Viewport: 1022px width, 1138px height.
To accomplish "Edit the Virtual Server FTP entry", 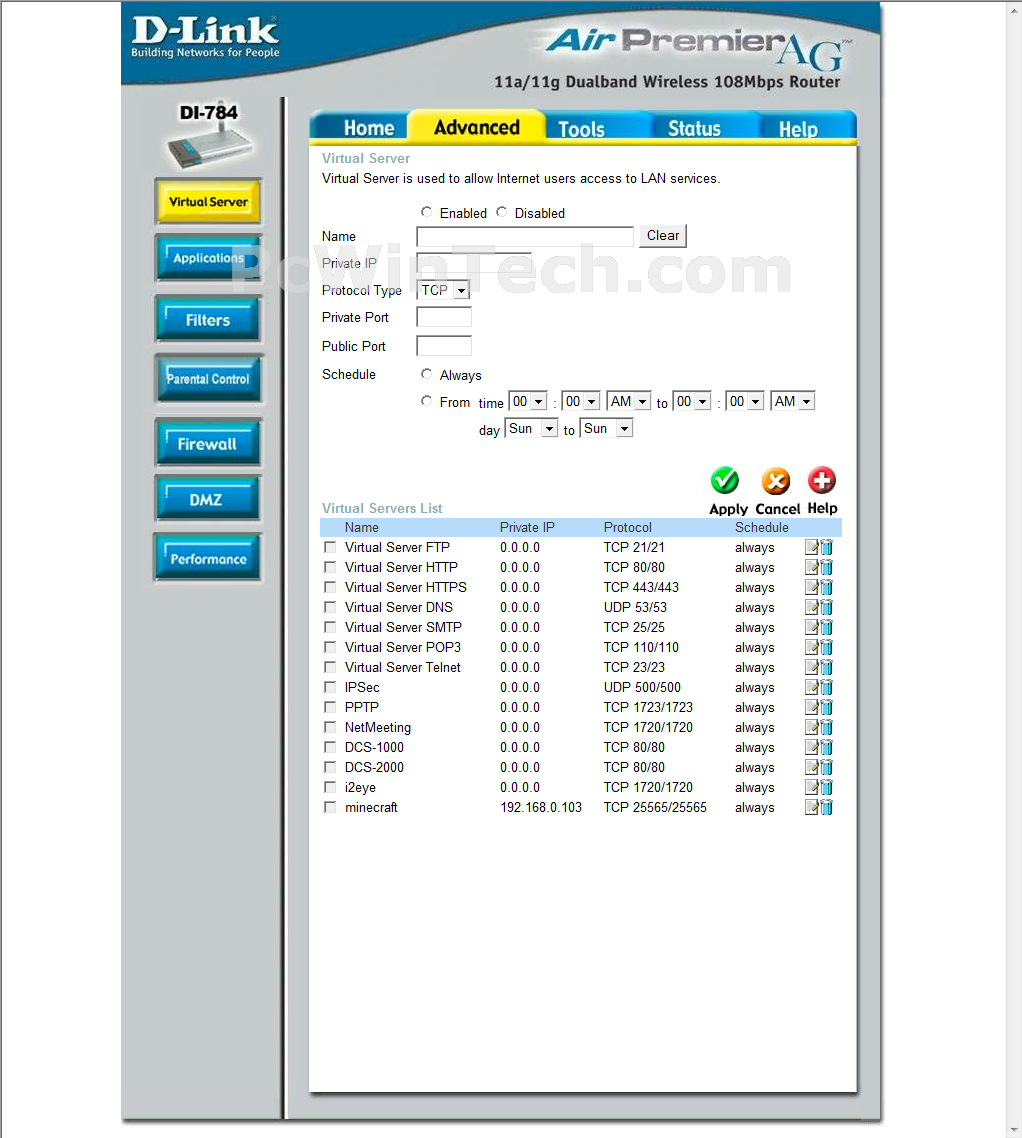I will 812,547.
